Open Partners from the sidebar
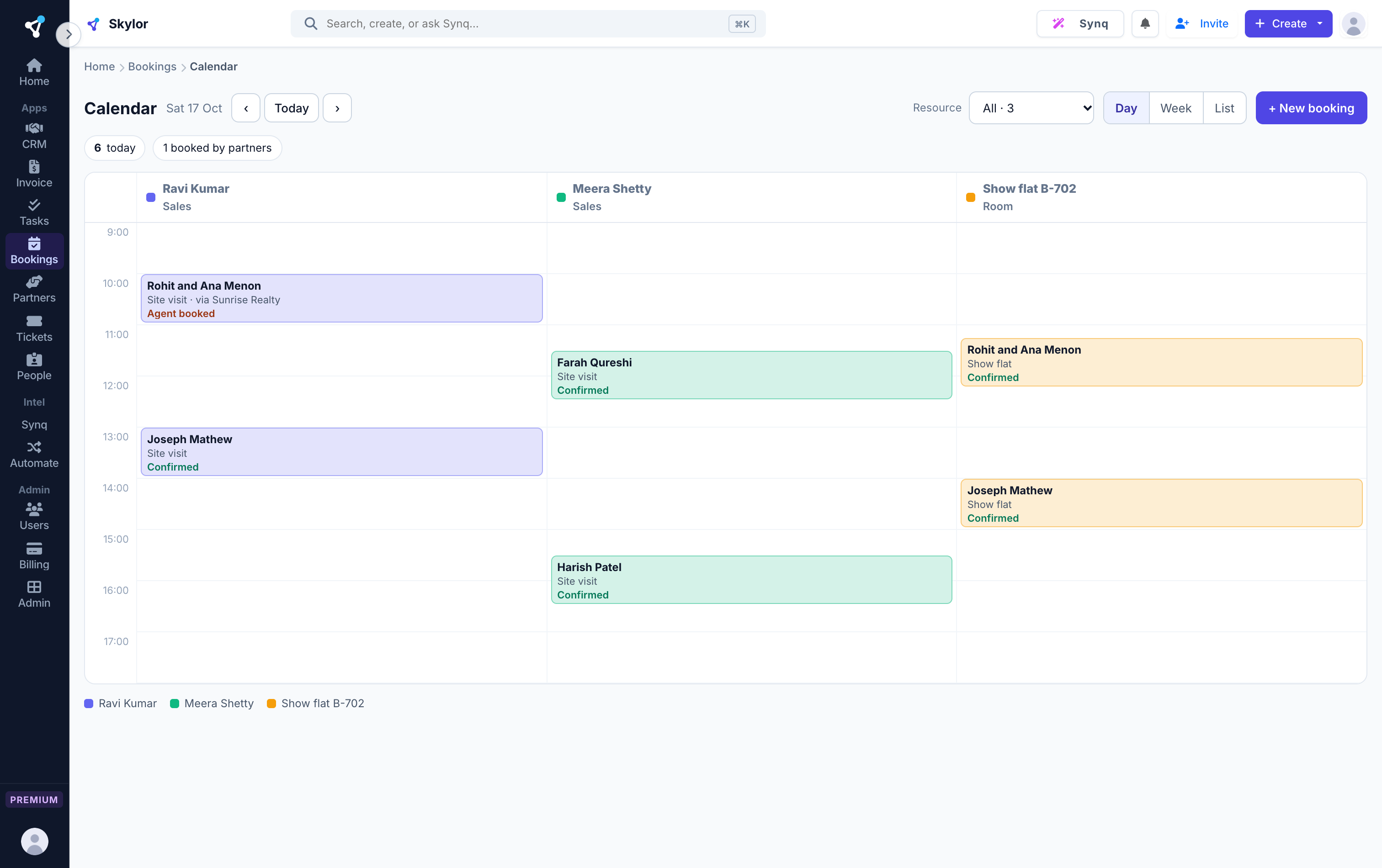This screenshot has height=868, width=1382. click(34, 289)
